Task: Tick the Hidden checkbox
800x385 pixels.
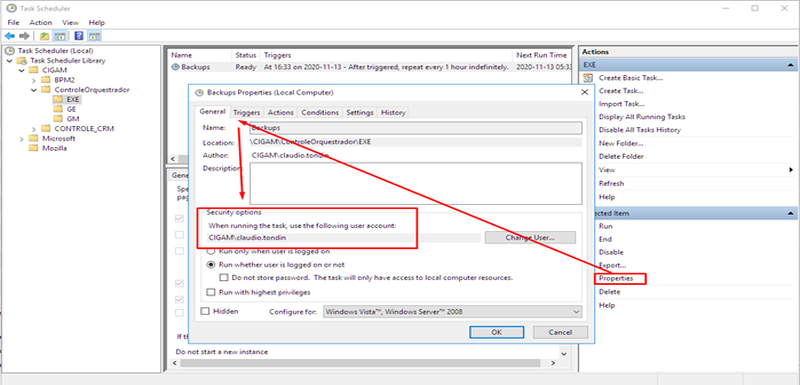Action: click(x=205, y=311)
